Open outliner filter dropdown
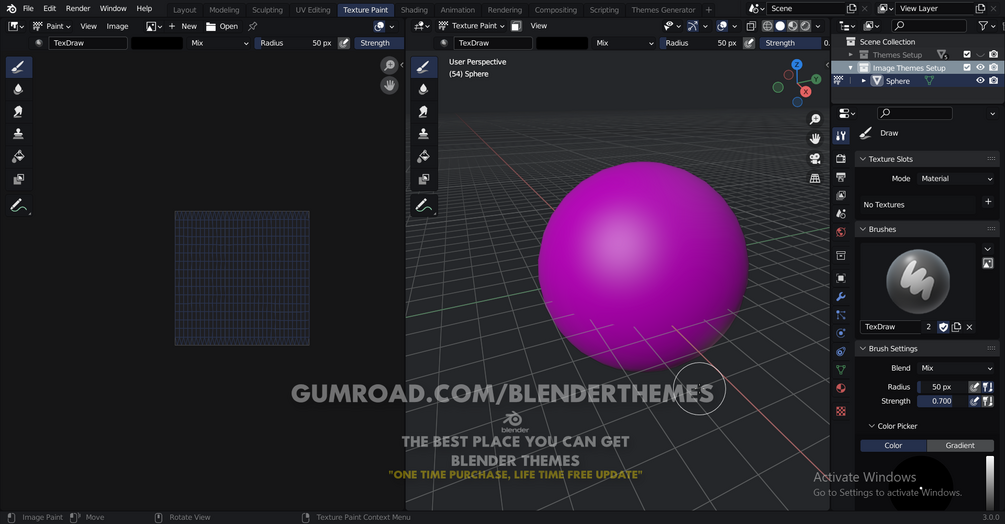Viewport: 1005px width, 524px height. (986, 26)
